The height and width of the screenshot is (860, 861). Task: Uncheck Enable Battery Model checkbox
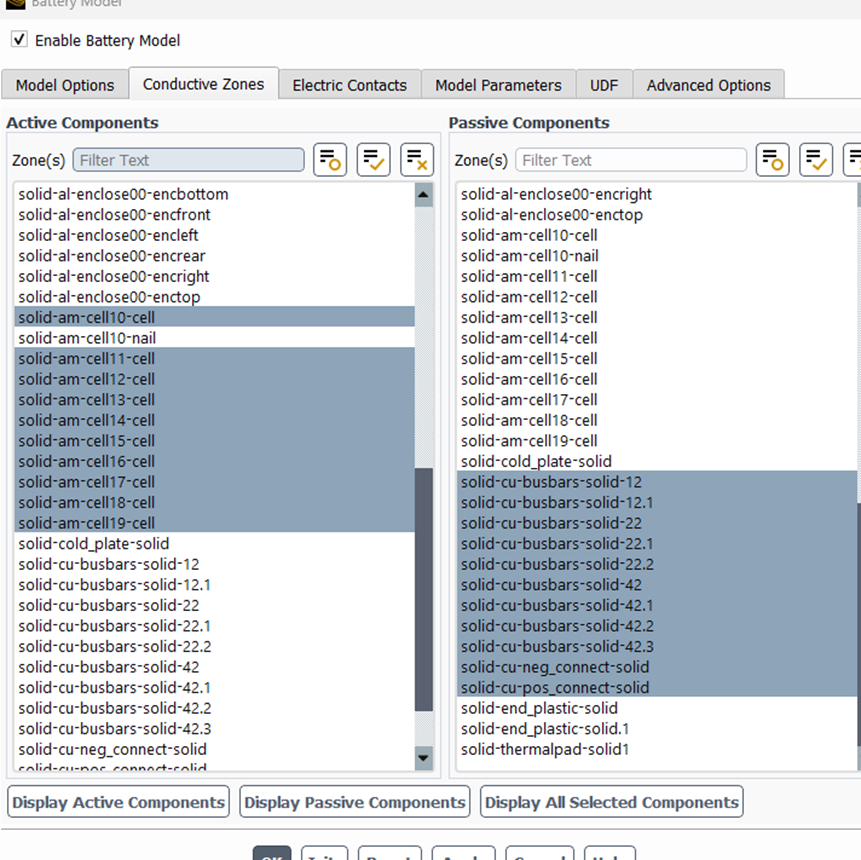point(19,40)
